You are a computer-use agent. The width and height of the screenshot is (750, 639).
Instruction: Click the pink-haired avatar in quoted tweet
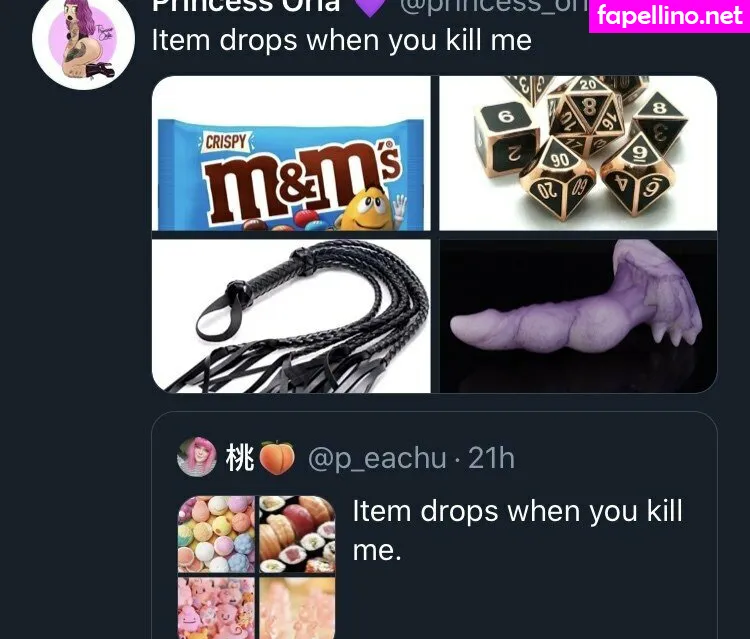click(197, 456)
